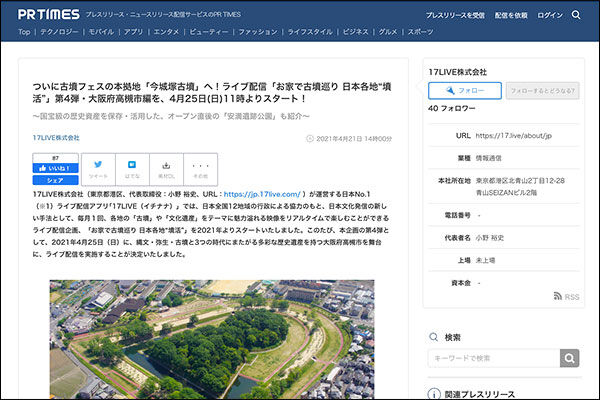Open フォローするとどうなる? explanation button
The height and width of the screenshot is (400, 600).
tap(543, 91)
